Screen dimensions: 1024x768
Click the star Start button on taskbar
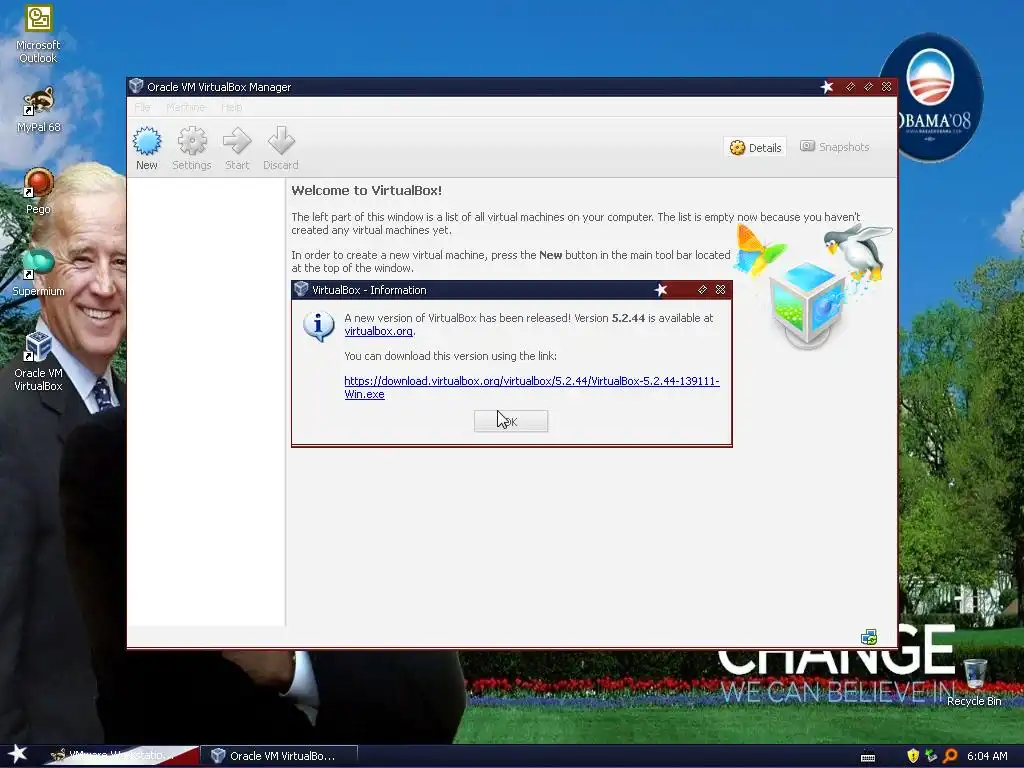[18, 755]
